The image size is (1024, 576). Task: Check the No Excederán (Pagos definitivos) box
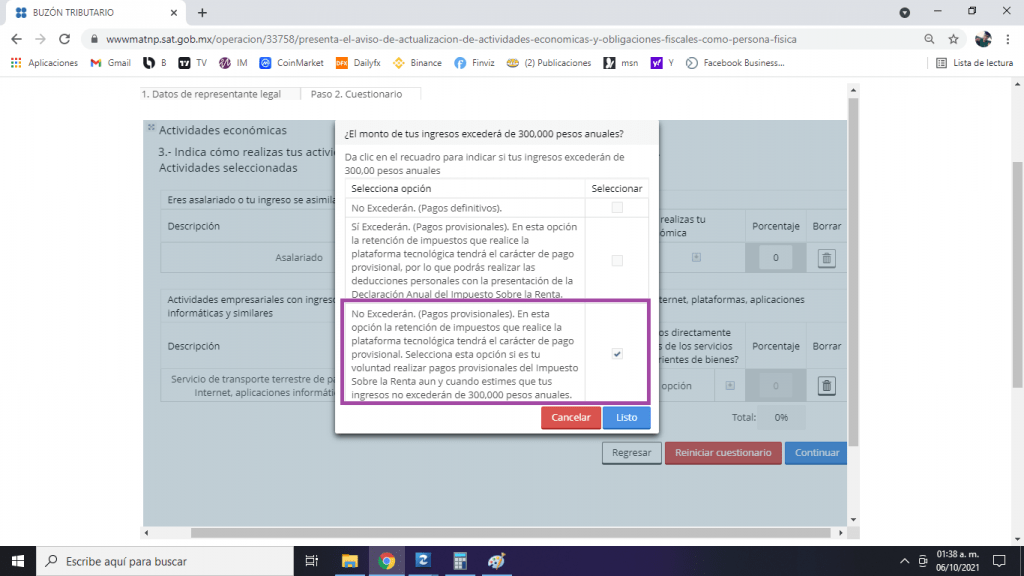tap(617, 208)
